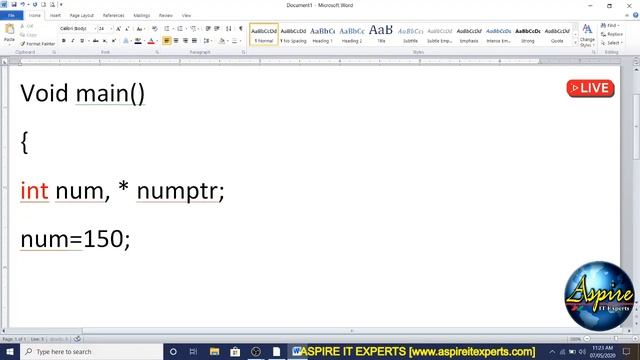Open File Explorer from the taskbar

click(x=214, y=351)
